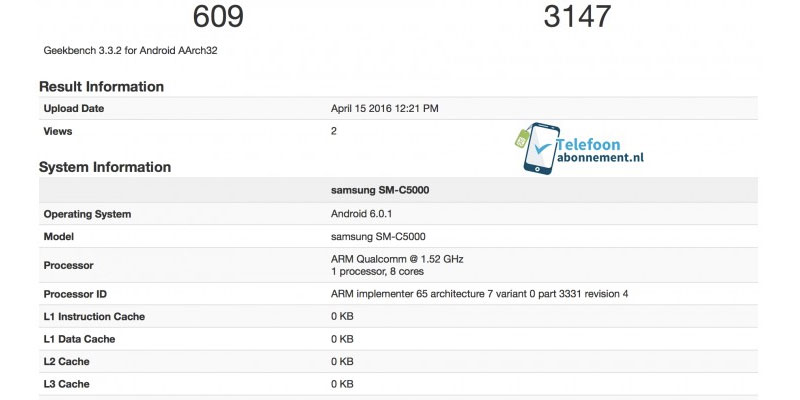Select the 'Android 6.0.1' value

pyautogui.click(x=361, y=214)
